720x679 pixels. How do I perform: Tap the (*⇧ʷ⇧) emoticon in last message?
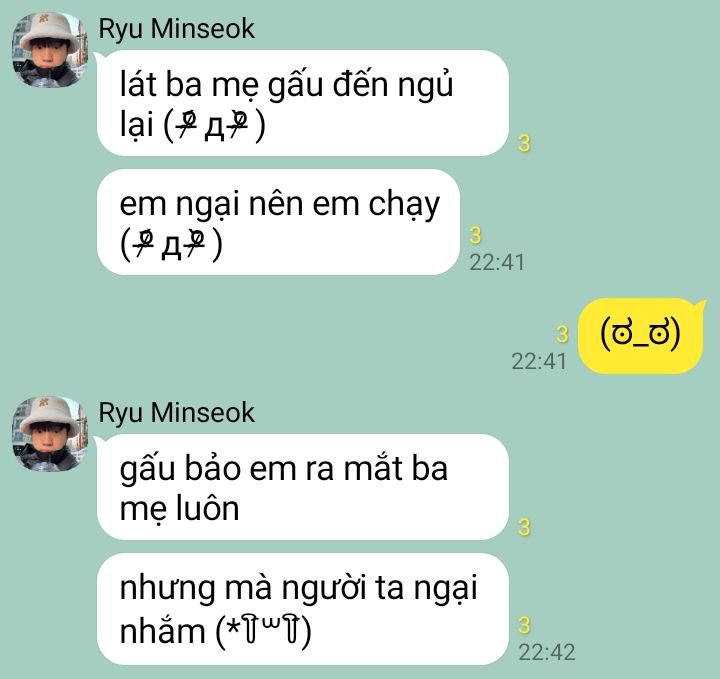[264, 630]
